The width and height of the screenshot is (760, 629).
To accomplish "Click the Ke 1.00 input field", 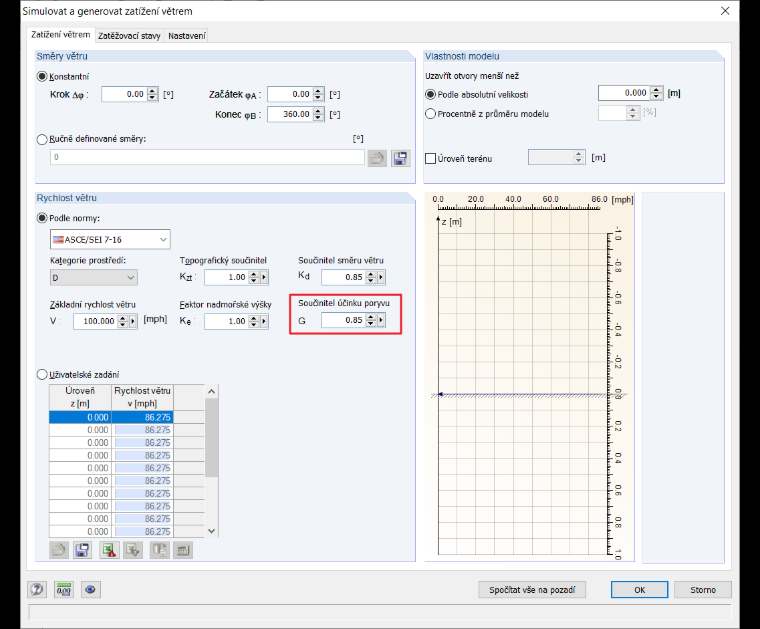I will (226, 321).
